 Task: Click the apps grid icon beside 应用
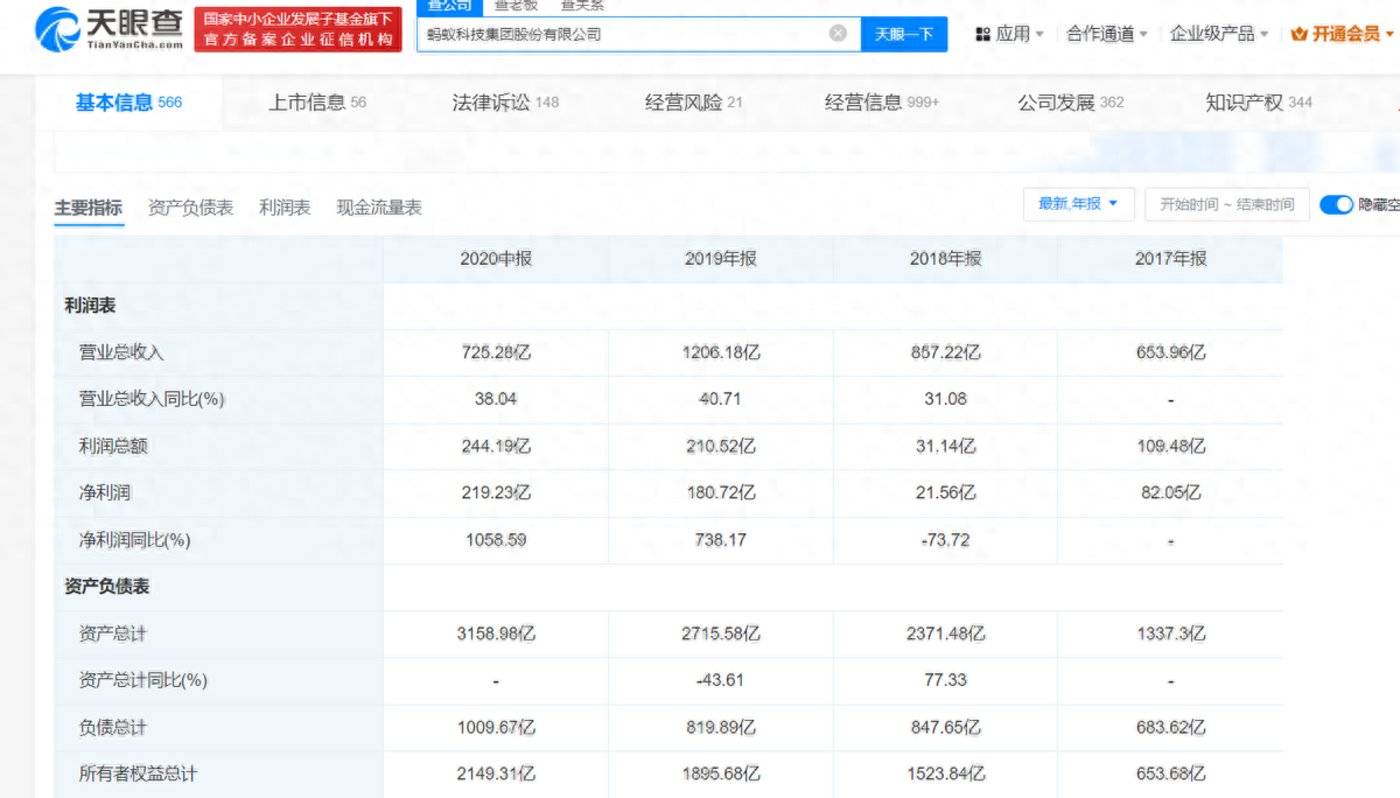click(983, 33)
